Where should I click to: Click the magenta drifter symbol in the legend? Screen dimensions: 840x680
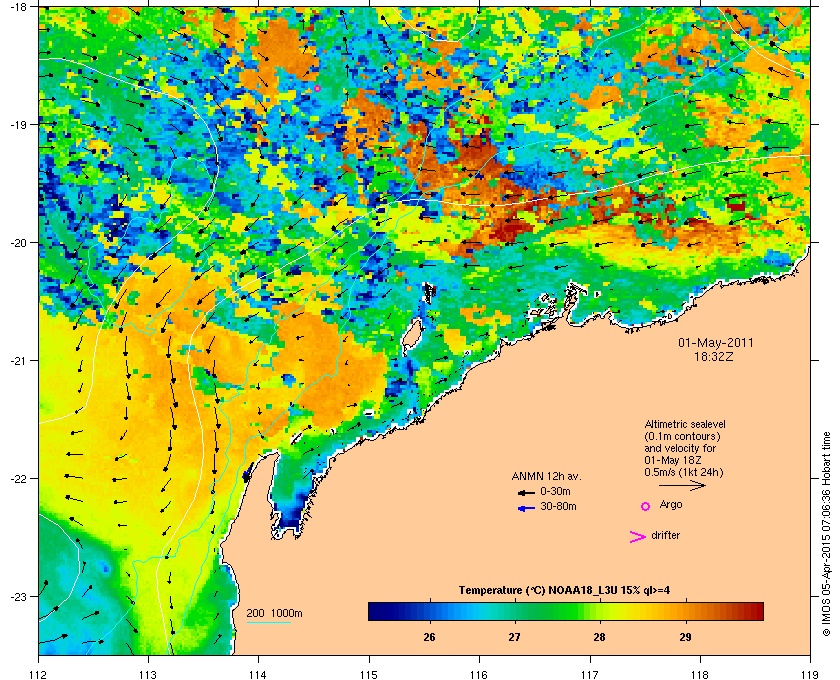pos(637,537)
